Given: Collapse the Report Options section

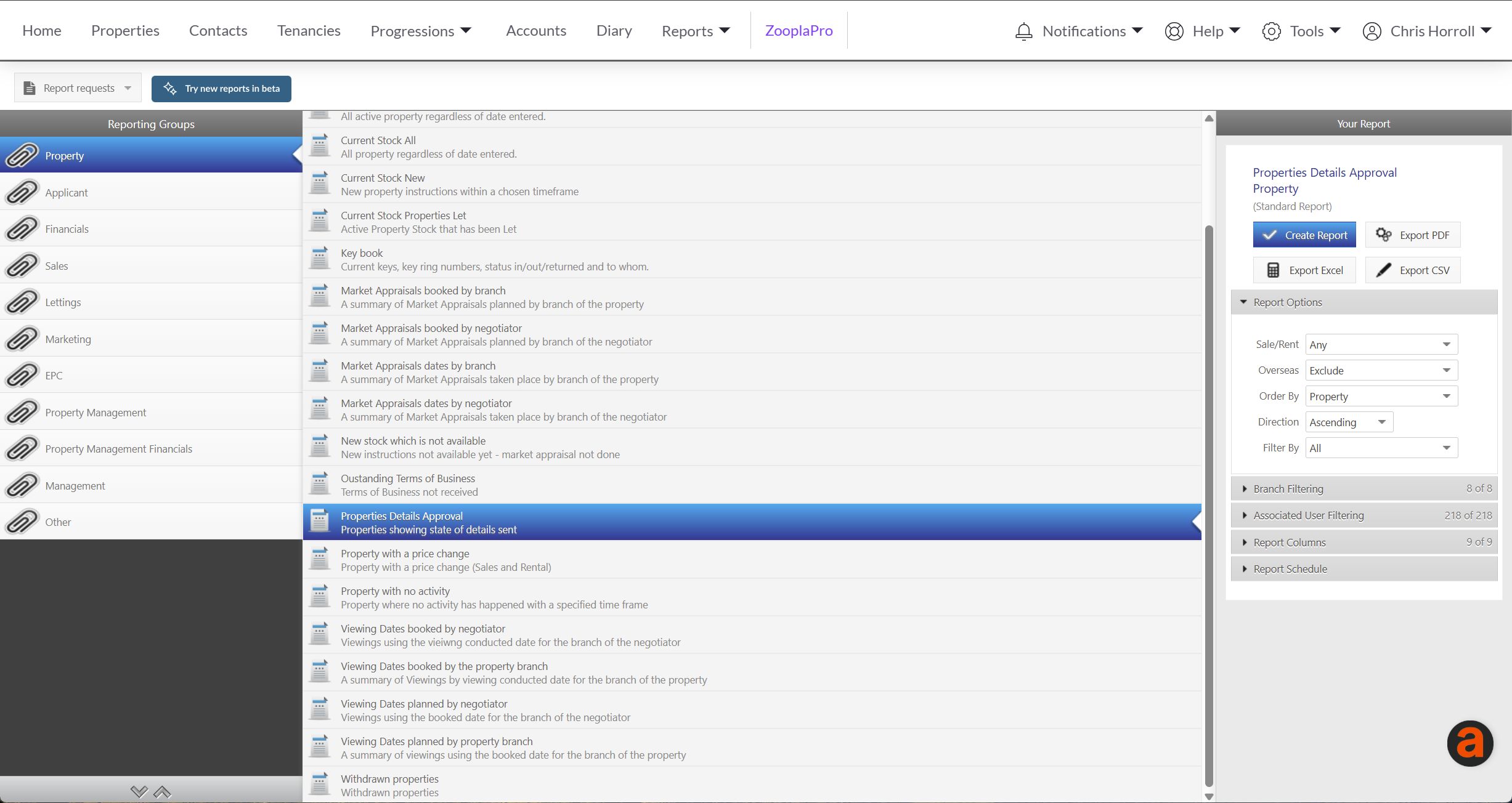Looking at the screenshot, I should pyautogui.click(x=1364, y=302).
